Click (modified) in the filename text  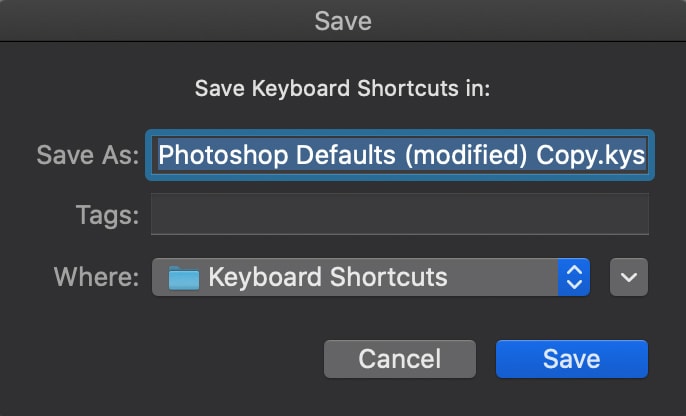466,155
